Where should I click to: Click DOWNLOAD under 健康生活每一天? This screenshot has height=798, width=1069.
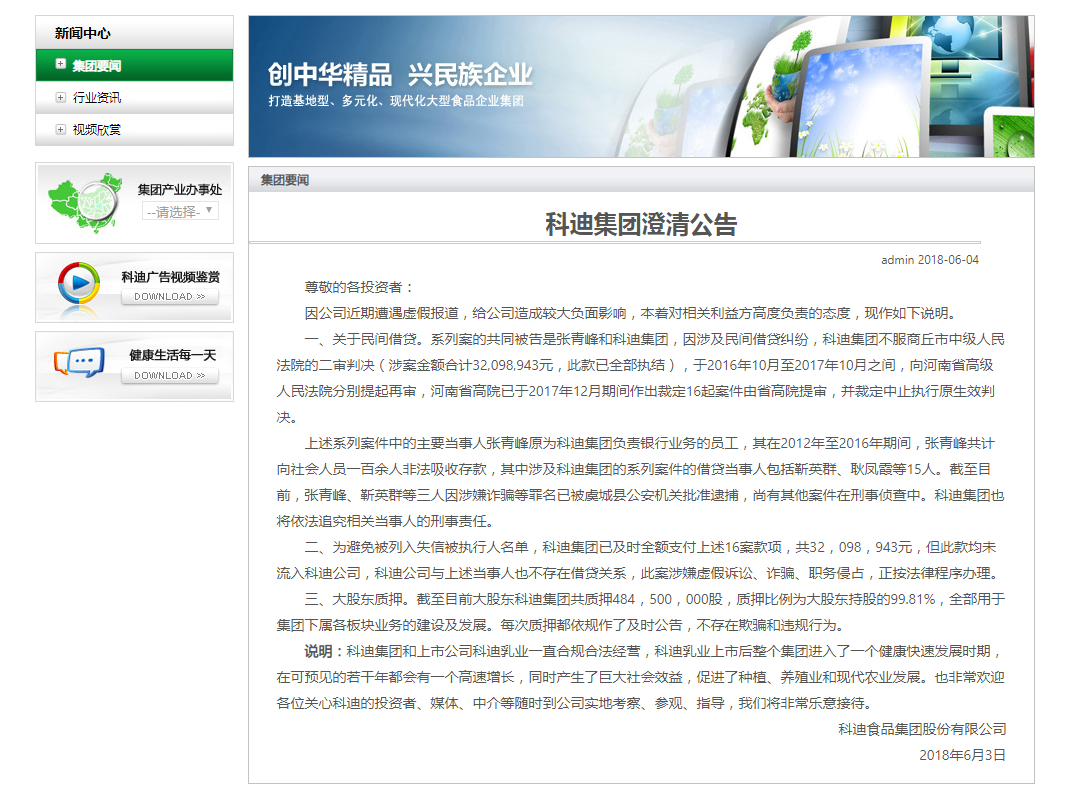(170, 376)
